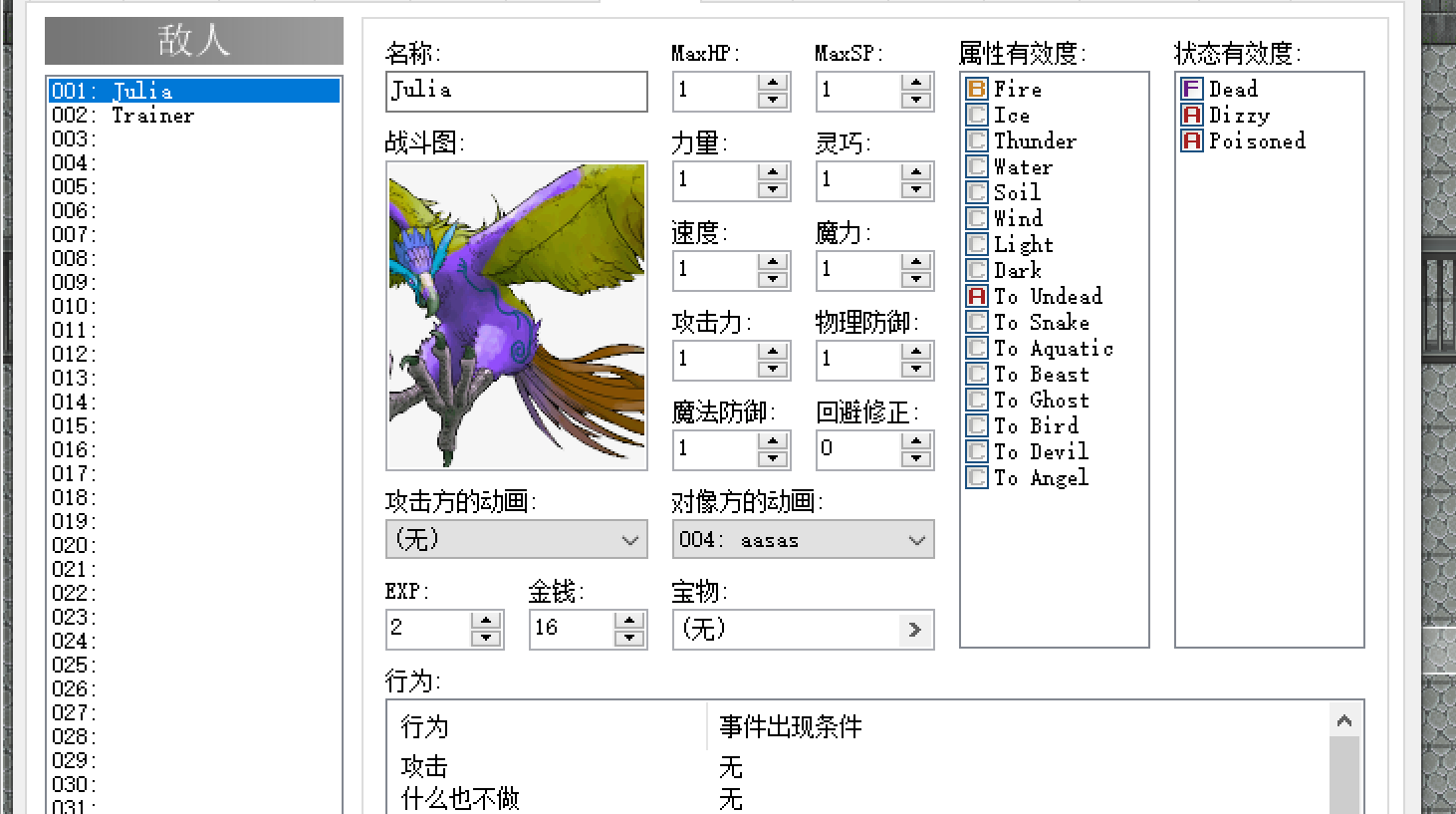Increase the EXP value with its spinner
The image size is (1456, 814).
tap(486, 622)
